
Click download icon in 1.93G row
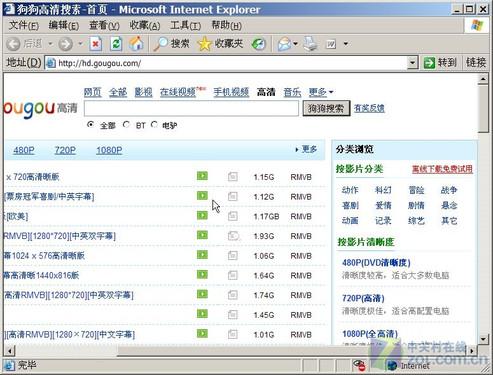click(x=233, y=236)
